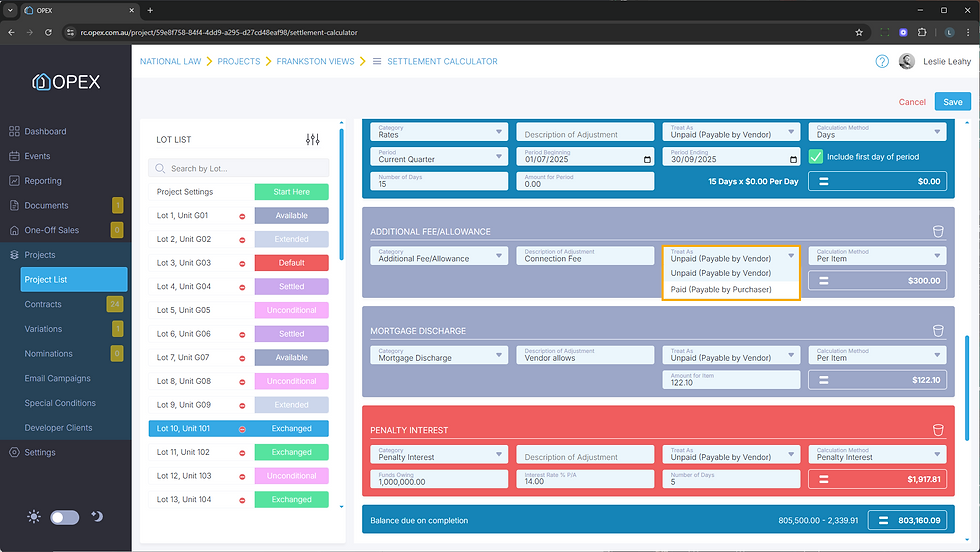The height and width of the screenshot is (552, 980).
Task: Open Additional Fee/Allowance Category dropdown
Action: tap(439, 256)
